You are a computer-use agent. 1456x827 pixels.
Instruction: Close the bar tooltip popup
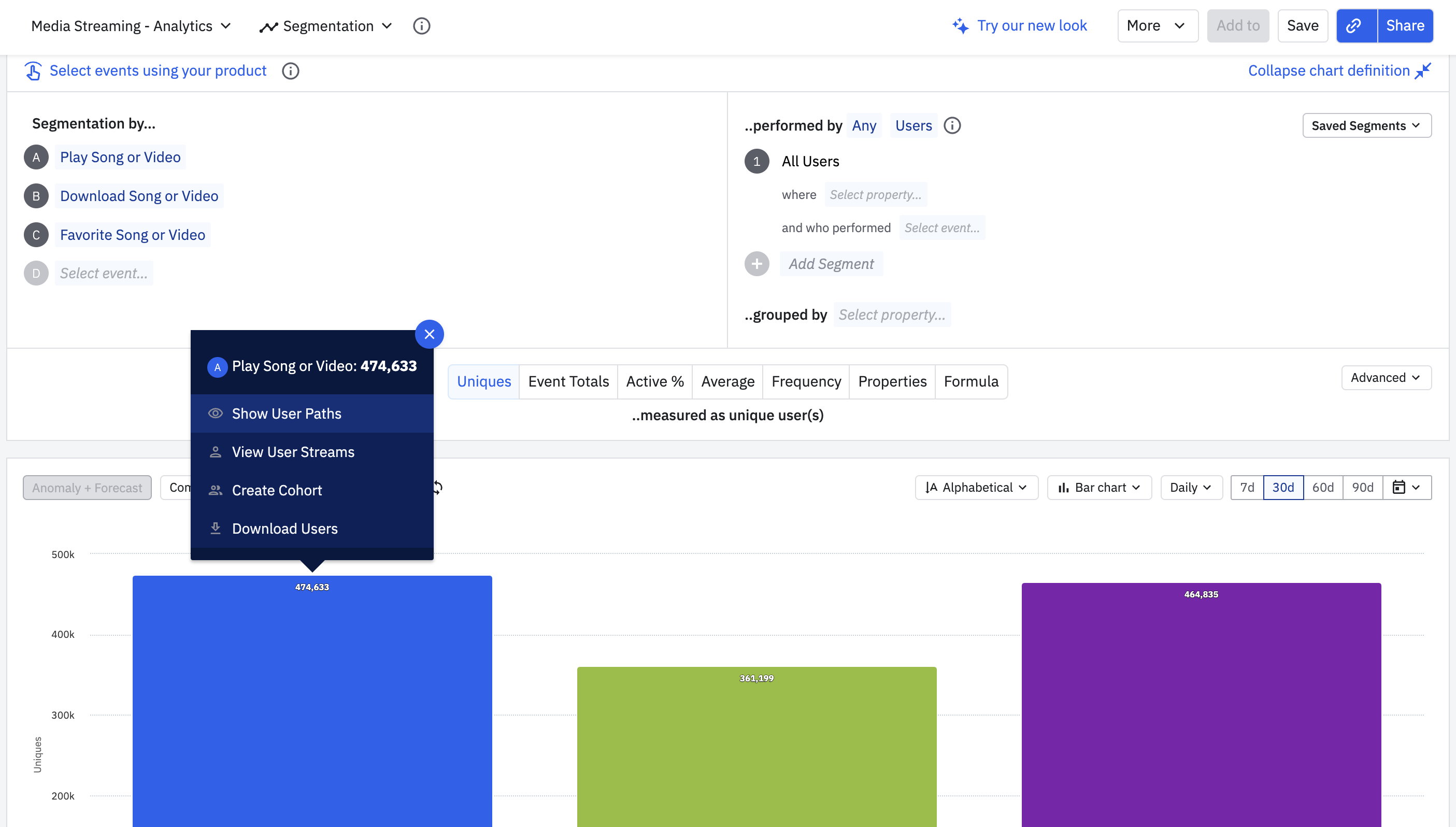(430, 335)
